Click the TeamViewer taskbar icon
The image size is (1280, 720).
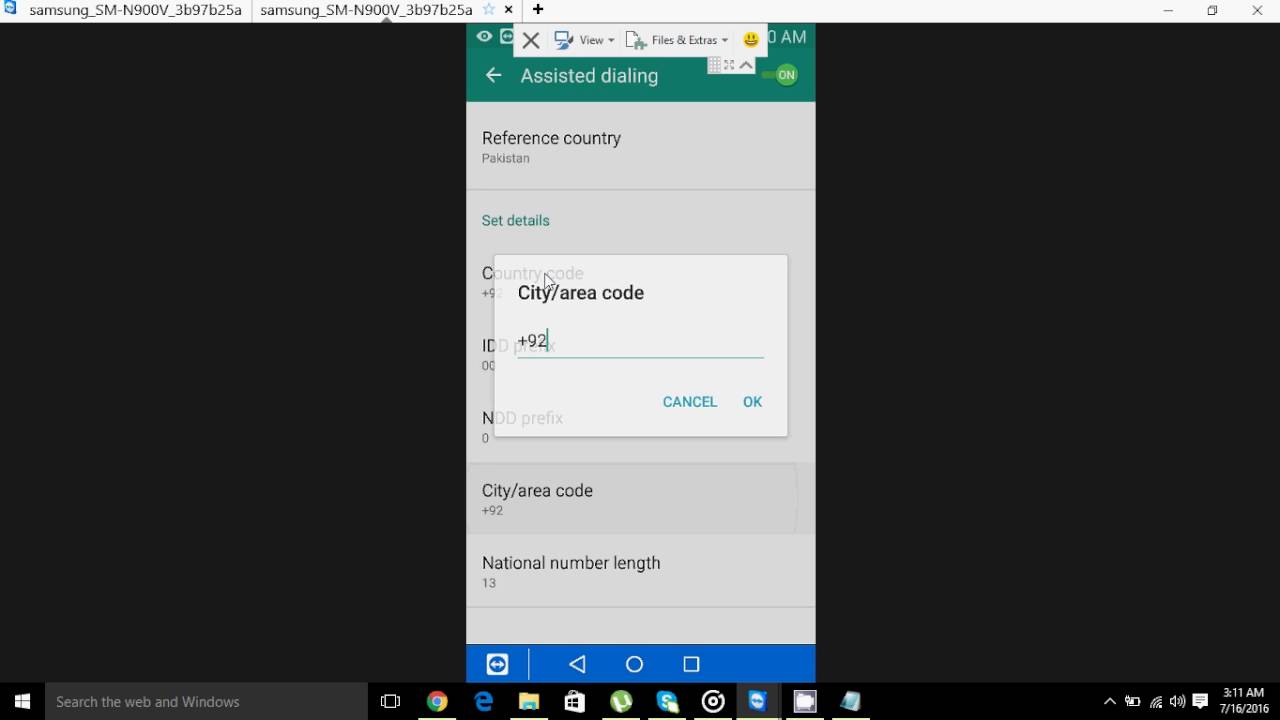(x=758, y=701)
